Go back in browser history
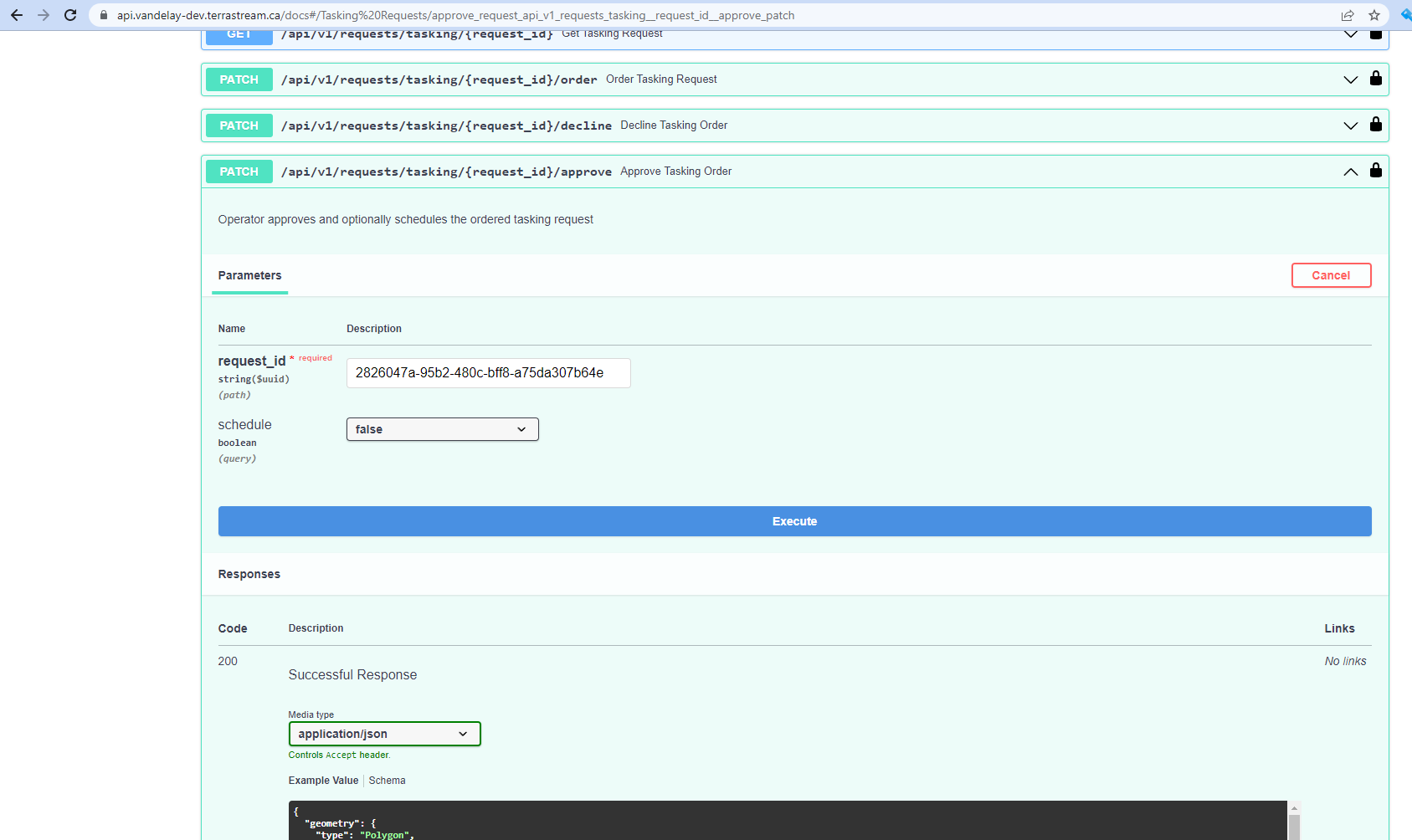 click(17, 15)
